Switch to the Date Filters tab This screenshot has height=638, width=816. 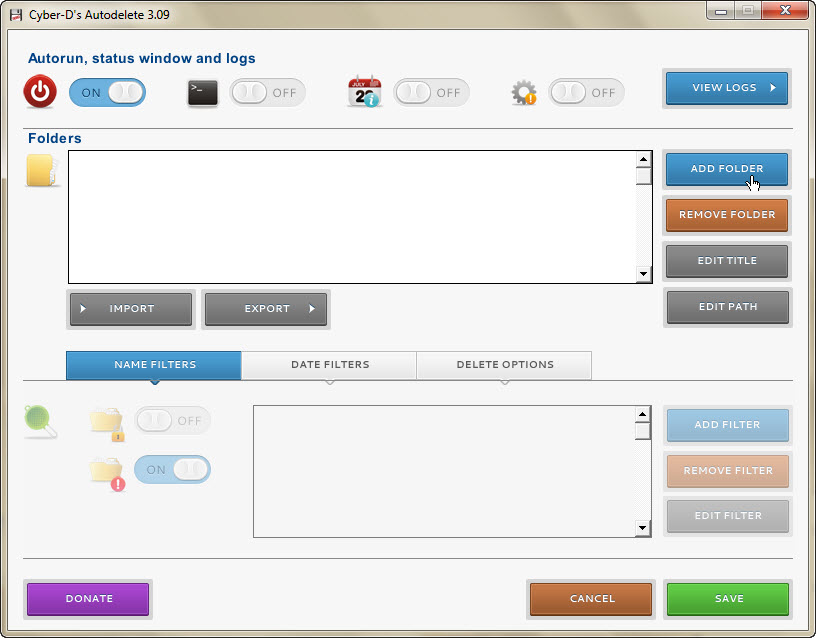click(x=329, y=365)
